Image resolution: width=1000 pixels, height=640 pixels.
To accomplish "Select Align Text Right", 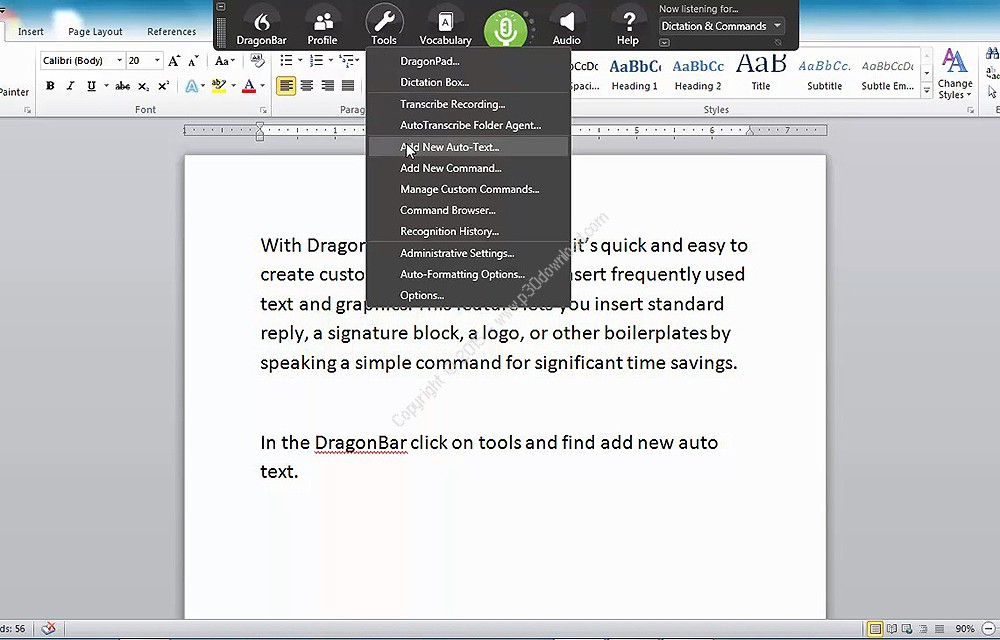I will click(327, 86).
